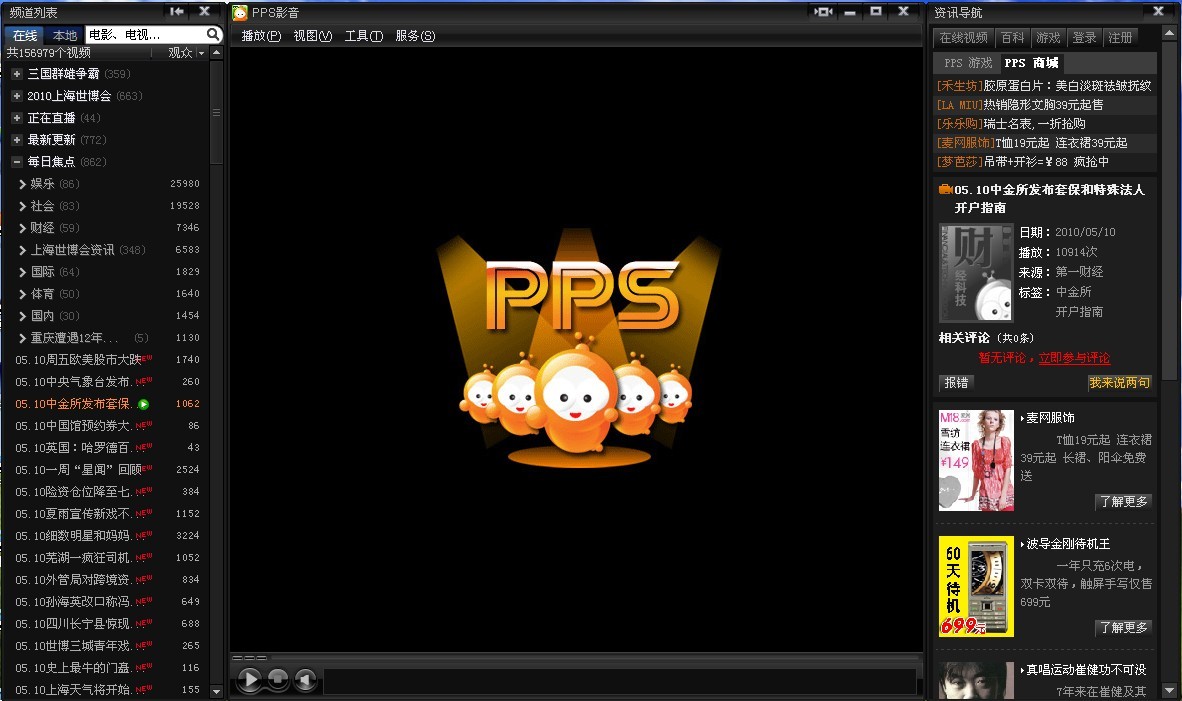This screenshot has width=1182, height=701.
Task: Open the 注册 tab
Action: click(x=1120, y=38)
